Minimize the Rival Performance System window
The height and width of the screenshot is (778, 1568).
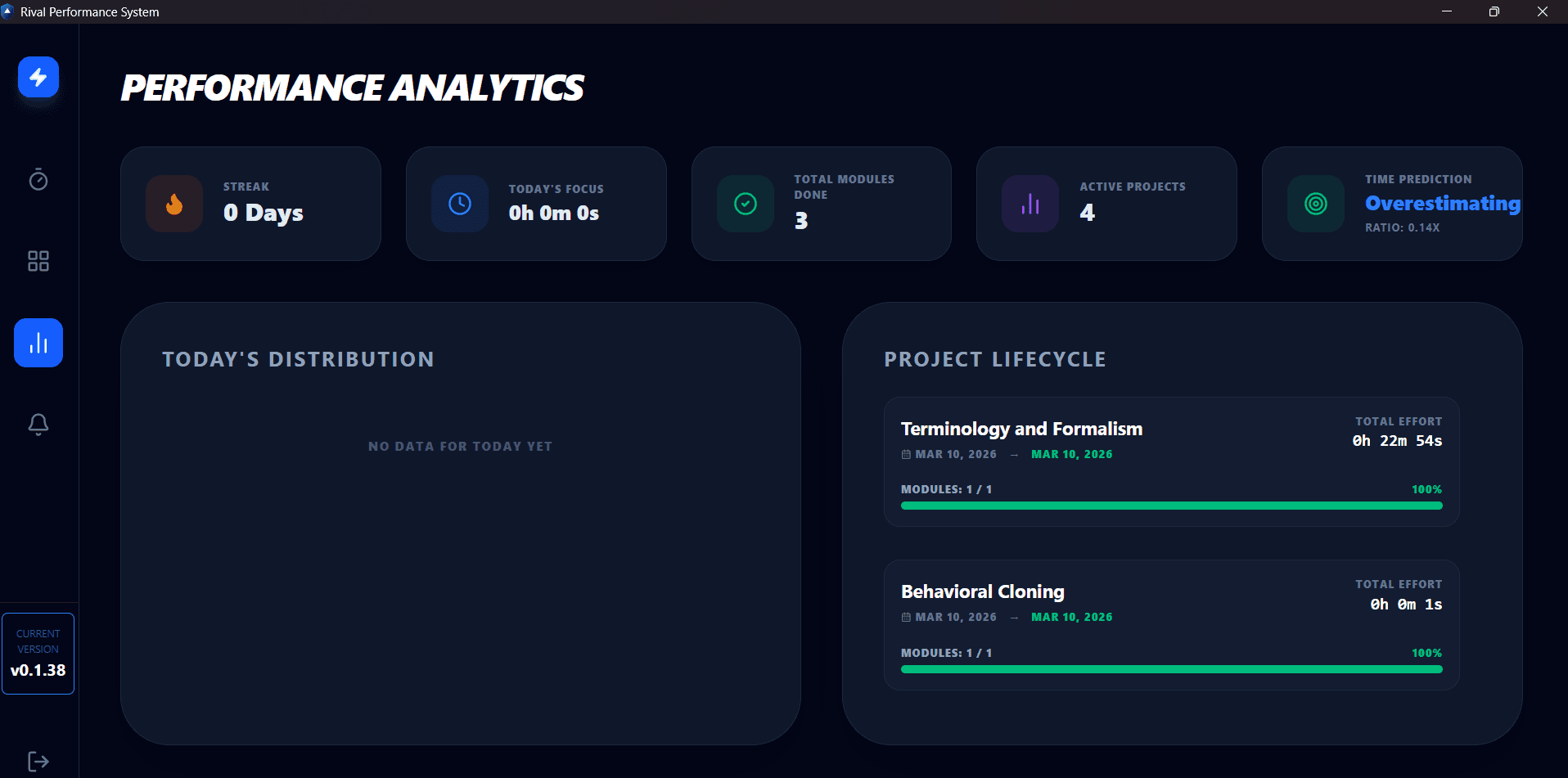pyautogui.click(x=1447, y=11)
